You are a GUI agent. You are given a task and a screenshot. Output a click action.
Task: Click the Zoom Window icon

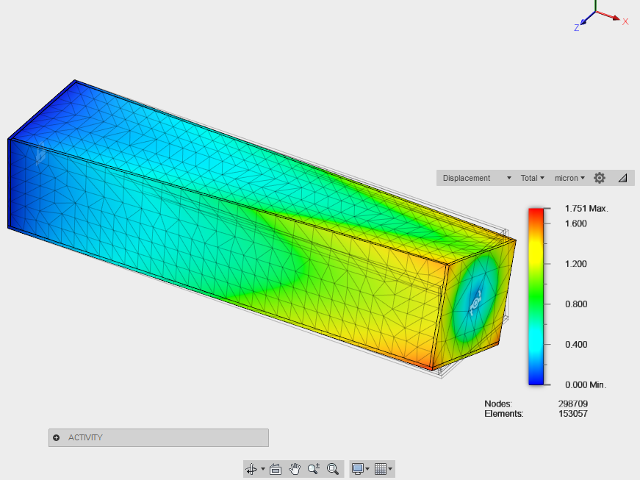pos(333,468)
